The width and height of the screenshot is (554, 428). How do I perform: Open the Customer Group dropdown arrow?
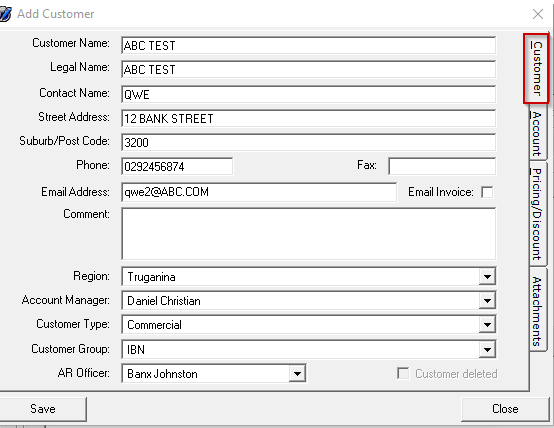pos(487,350)
